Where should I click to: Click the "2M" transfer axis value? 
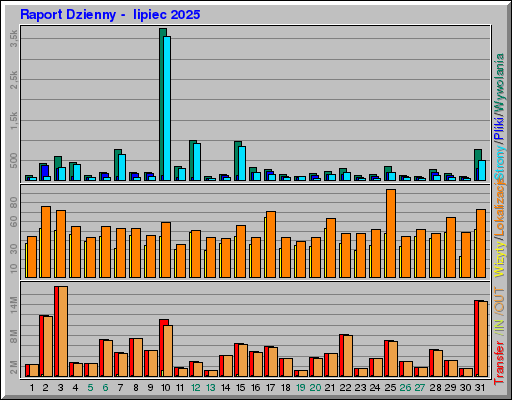point(14,368)
